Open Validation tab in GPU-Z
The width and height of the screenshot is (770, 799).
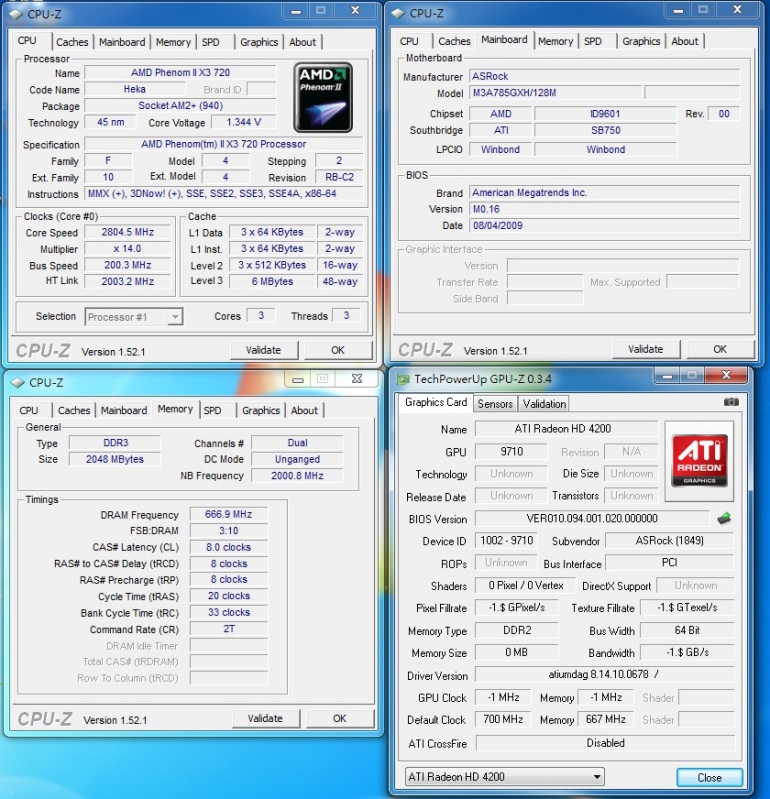[544, 404]
